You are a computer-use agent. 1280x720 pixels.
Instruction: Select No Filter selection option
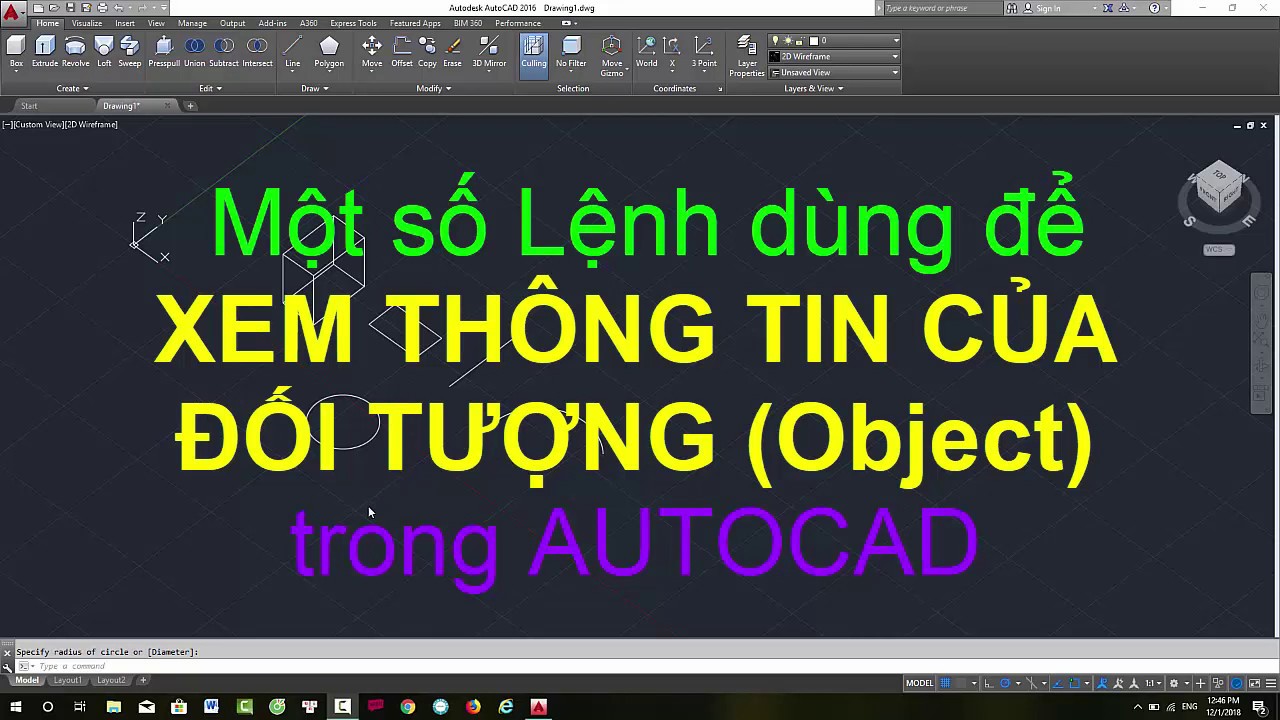tap(571, 52)
